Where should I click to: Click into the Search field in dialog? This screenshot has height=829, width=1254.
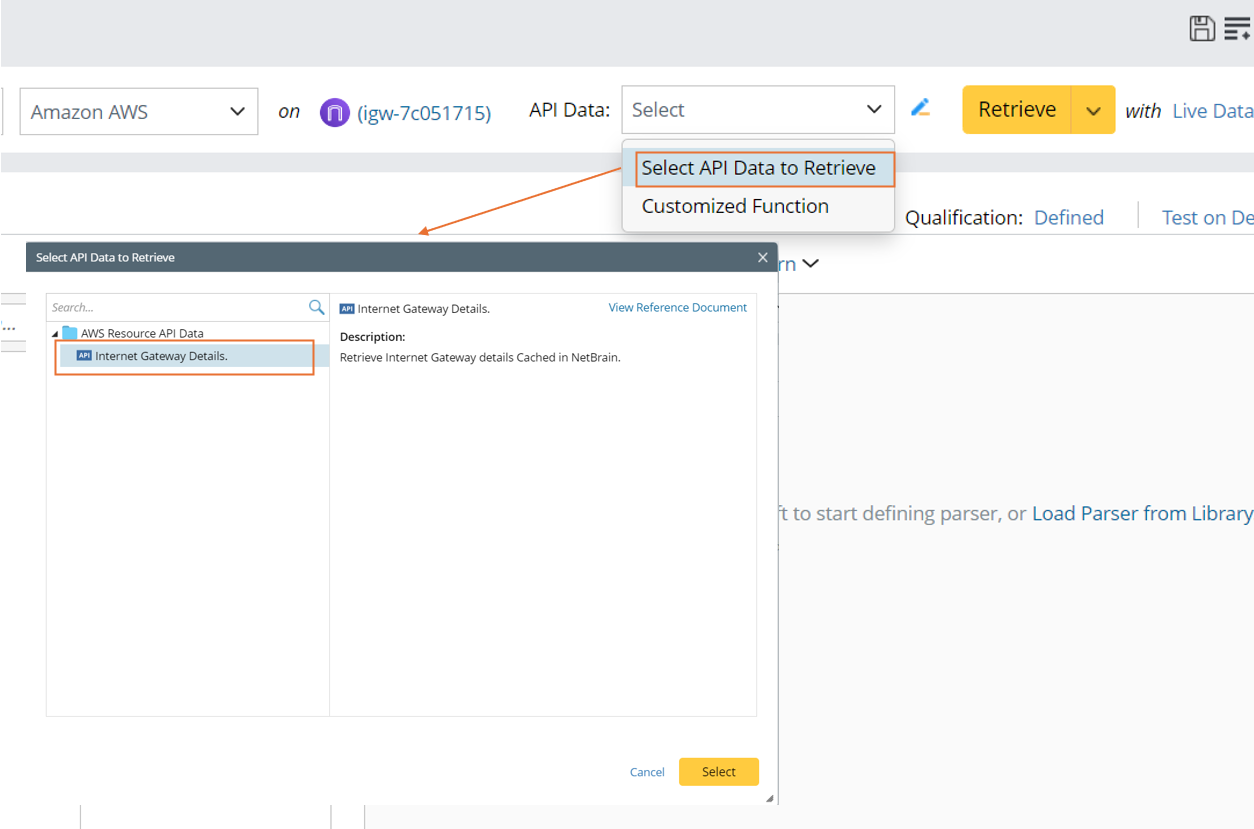pyautogui.click(x=175, y=307)
